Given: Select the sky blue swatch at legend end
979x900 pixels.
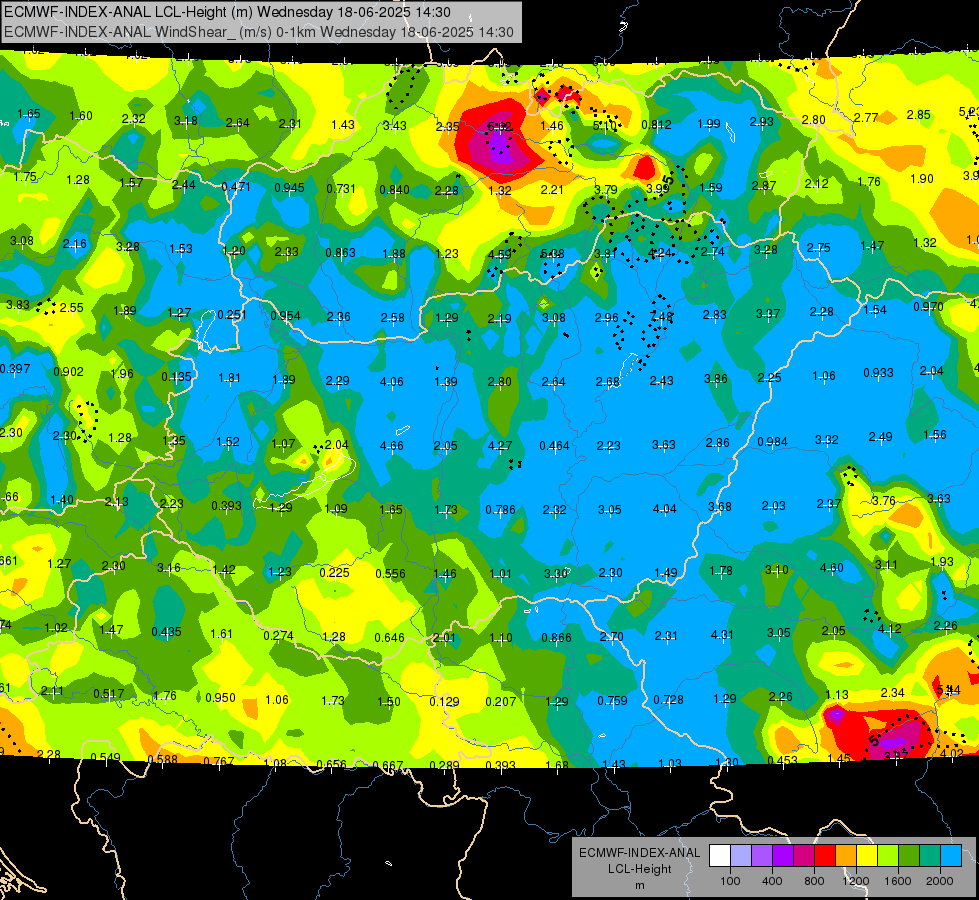Looking at the screenshot, I should click(x=951, y=856).
